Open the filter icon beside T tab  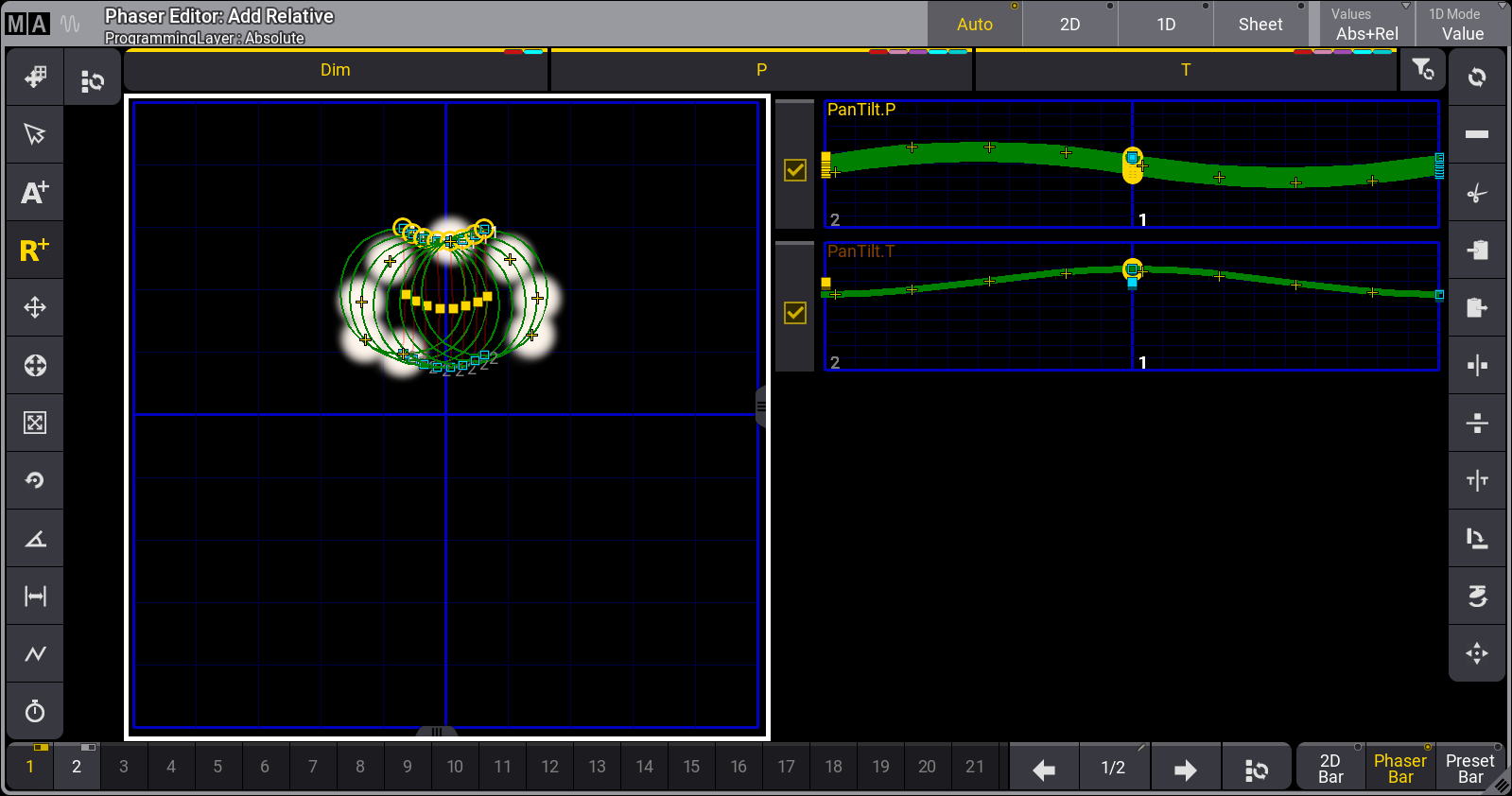[1422, 70]
